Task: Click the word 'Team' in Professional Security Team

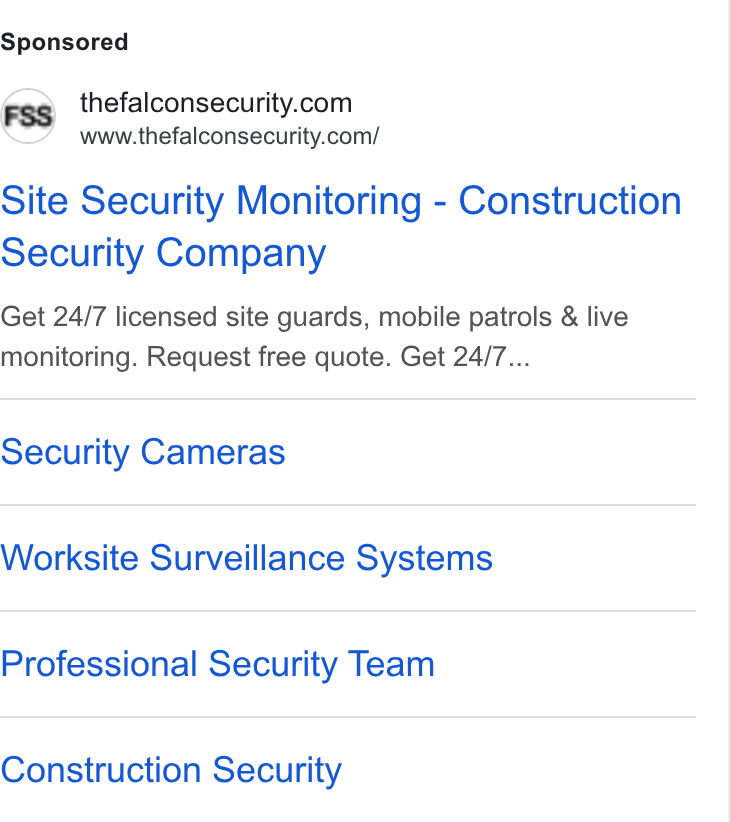Action: coord(391,664)
